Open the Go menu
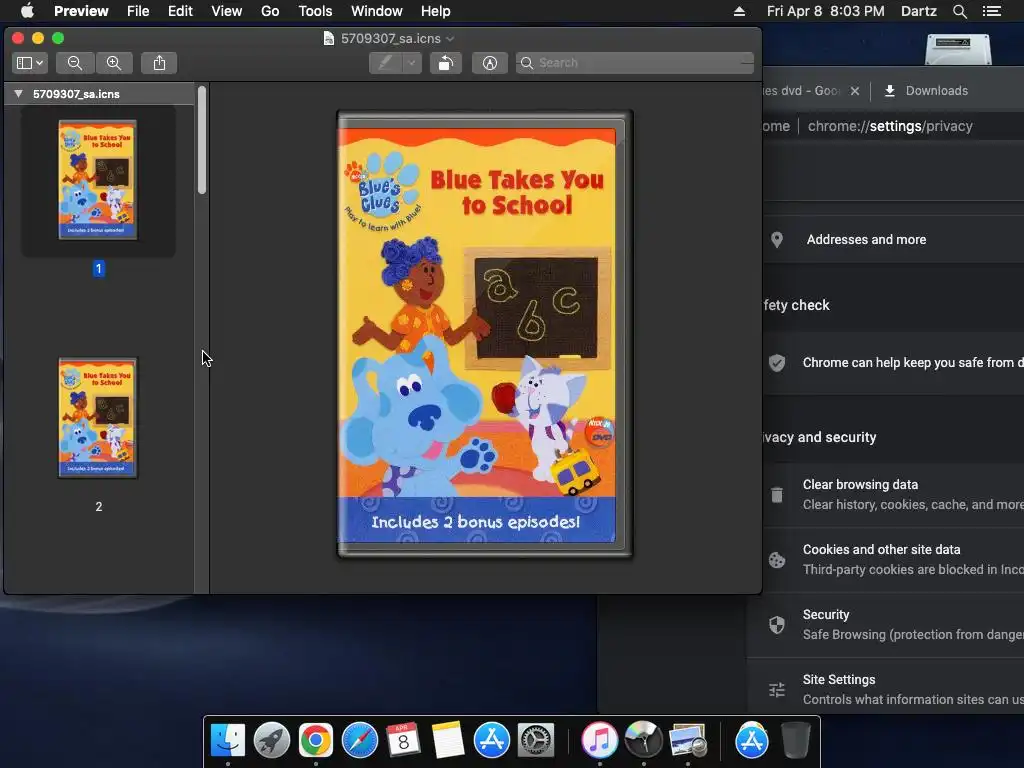The height and width of the screenshot is (768, 1024). pos(270,11)
